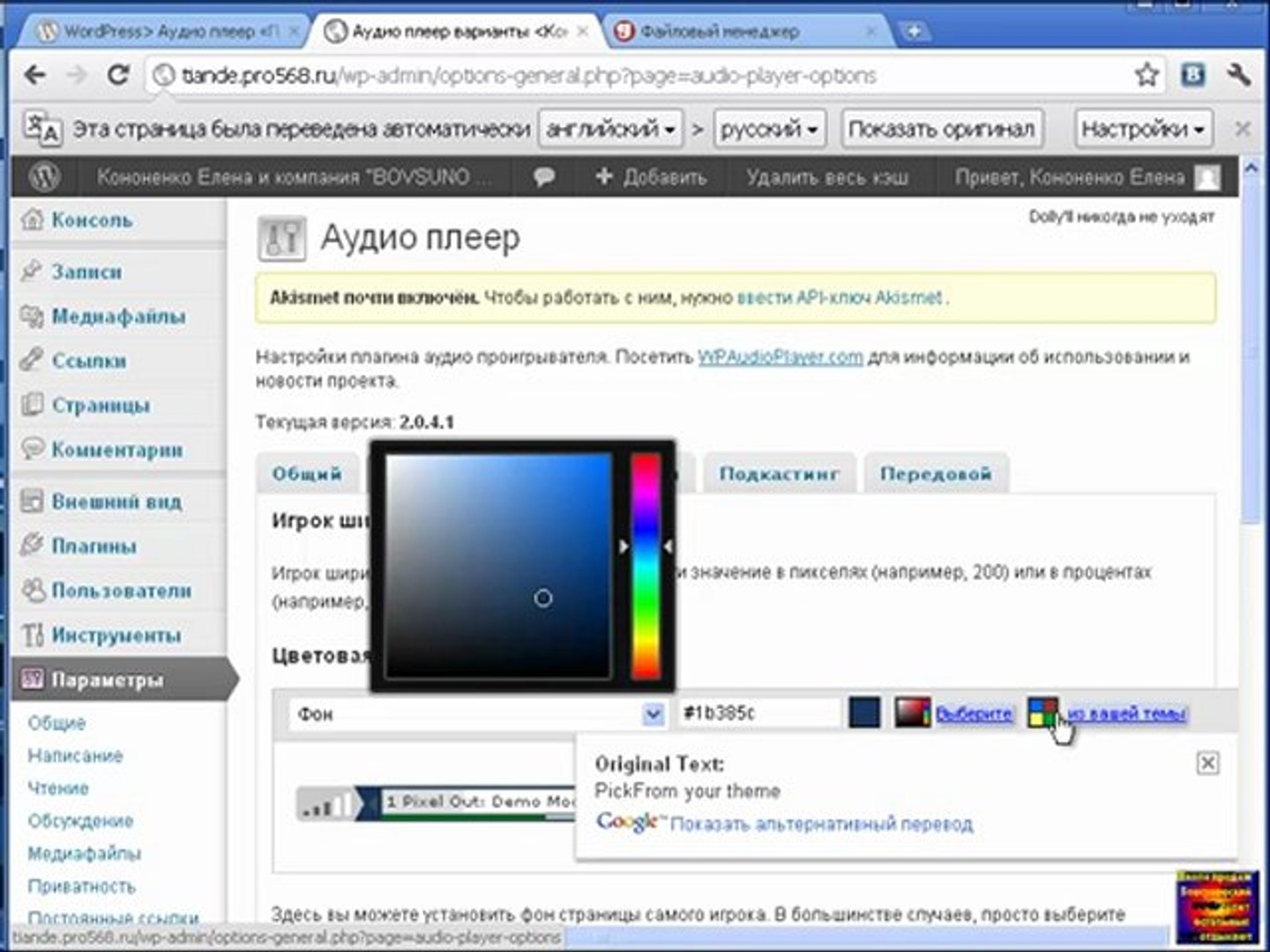Open 'Внешний вид' in the sidebar
This screenshot has width=1270, height=952.
point(116,502)
